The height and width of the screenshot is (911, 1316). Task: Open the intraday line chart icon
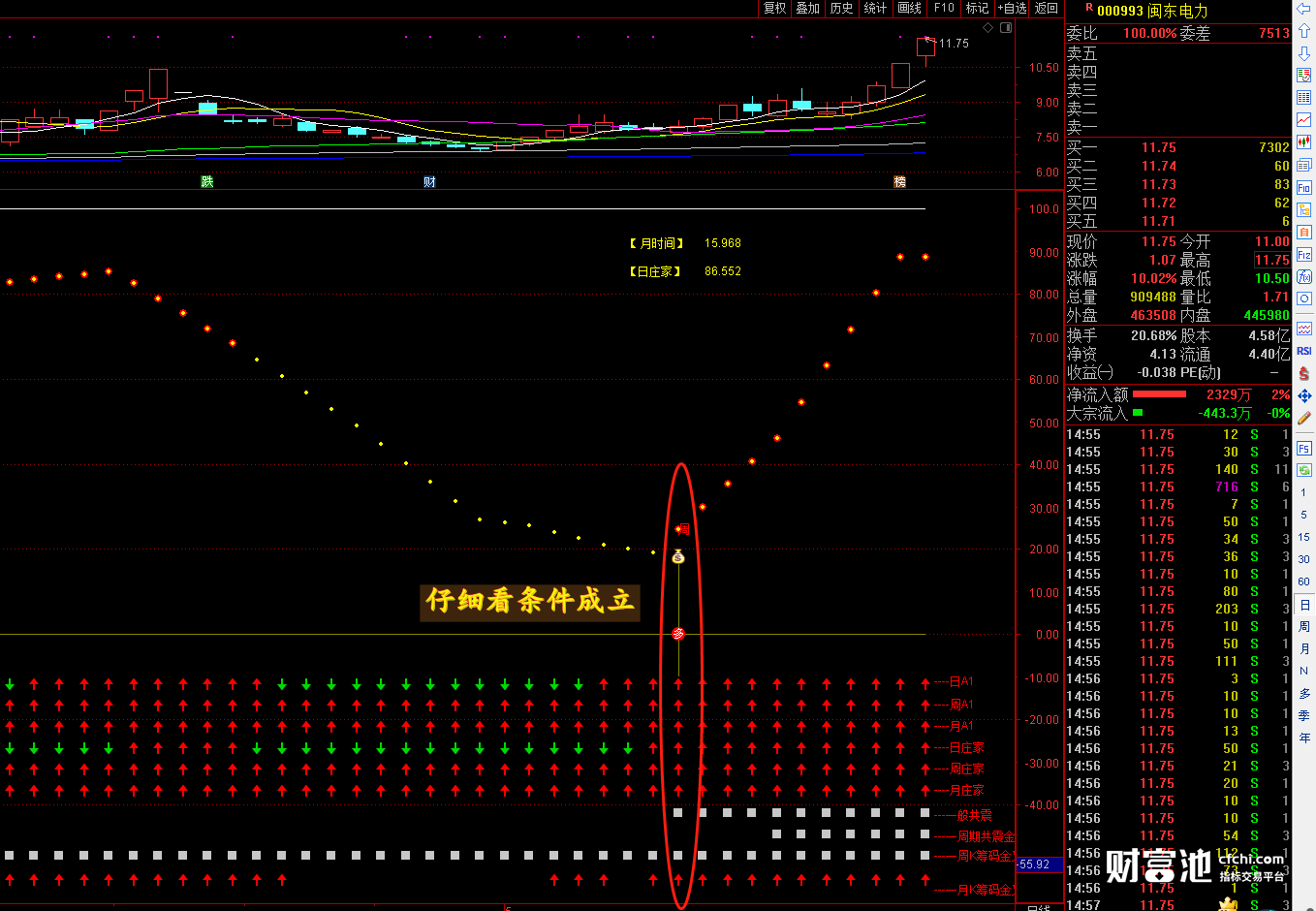(x=1304, y=120)
